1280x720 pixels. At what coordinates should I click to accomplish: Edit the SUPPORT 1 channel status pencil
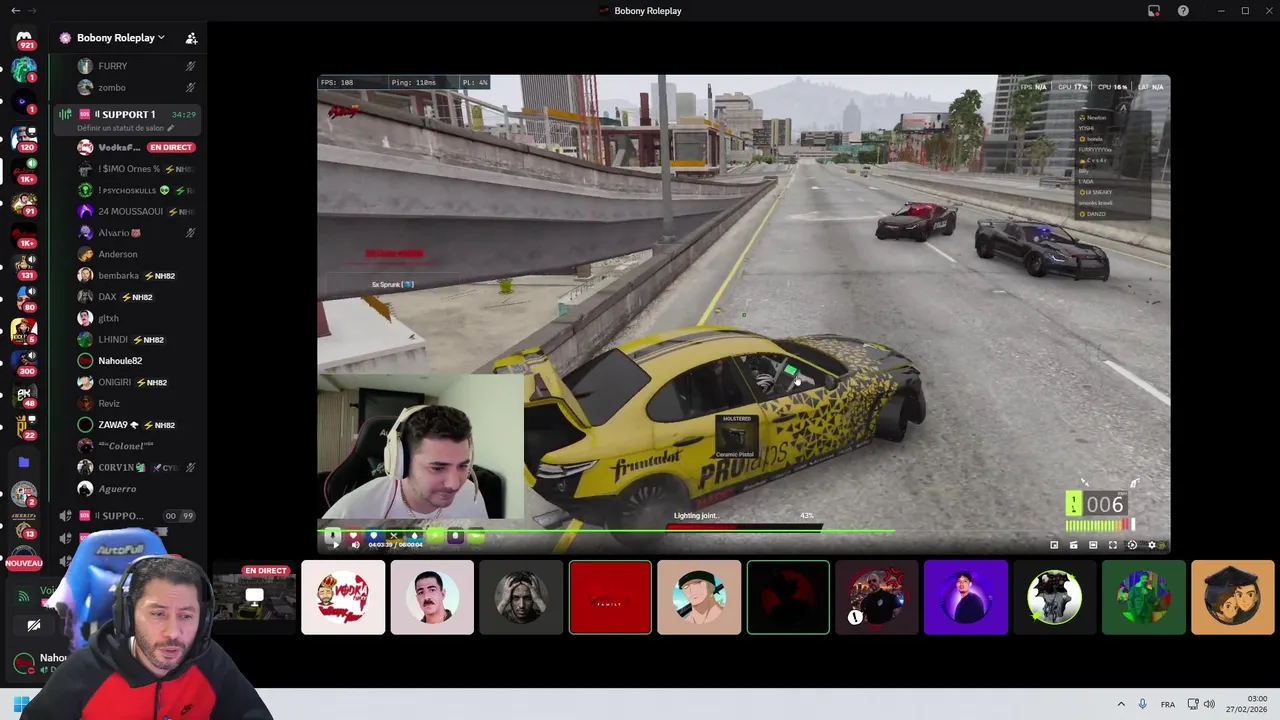click(171, 128)
